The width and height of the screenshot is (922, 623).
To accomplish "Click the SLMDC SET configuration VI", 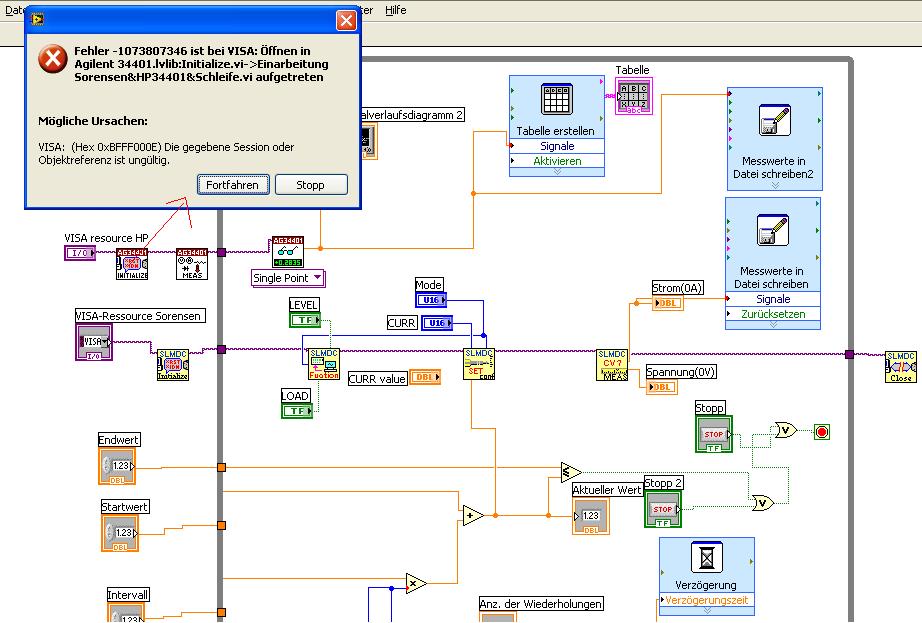I will pyautogui.click(x=479, y=365).
